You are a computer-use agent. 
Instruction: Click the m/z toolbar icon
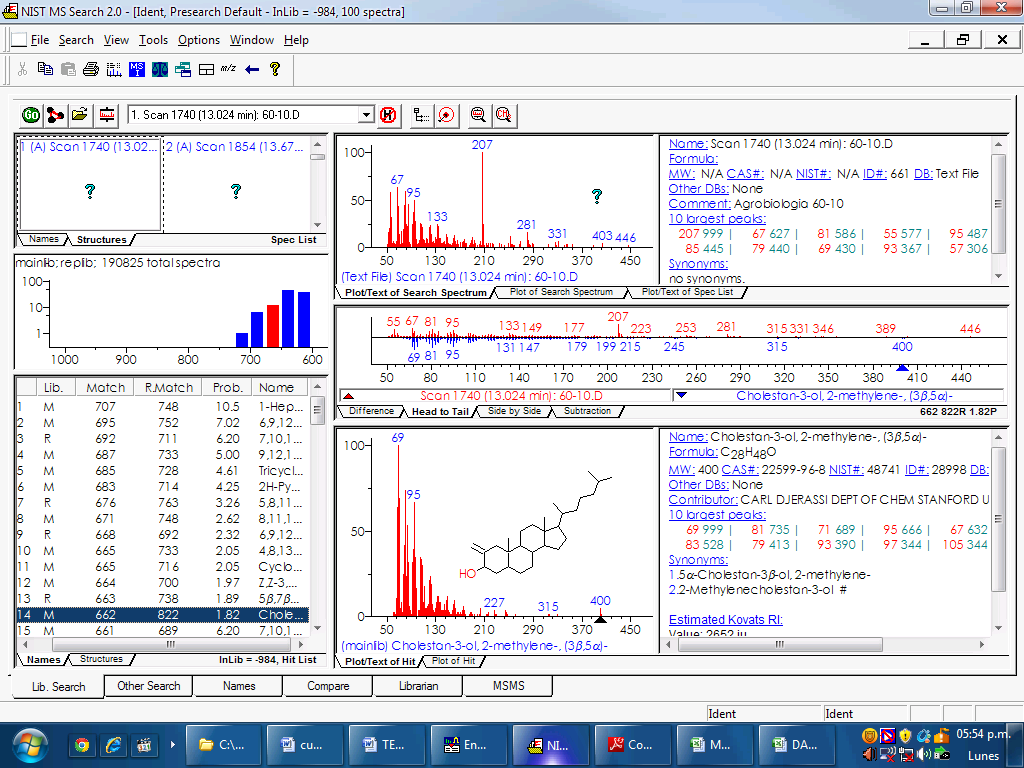(x=228, y=68)
